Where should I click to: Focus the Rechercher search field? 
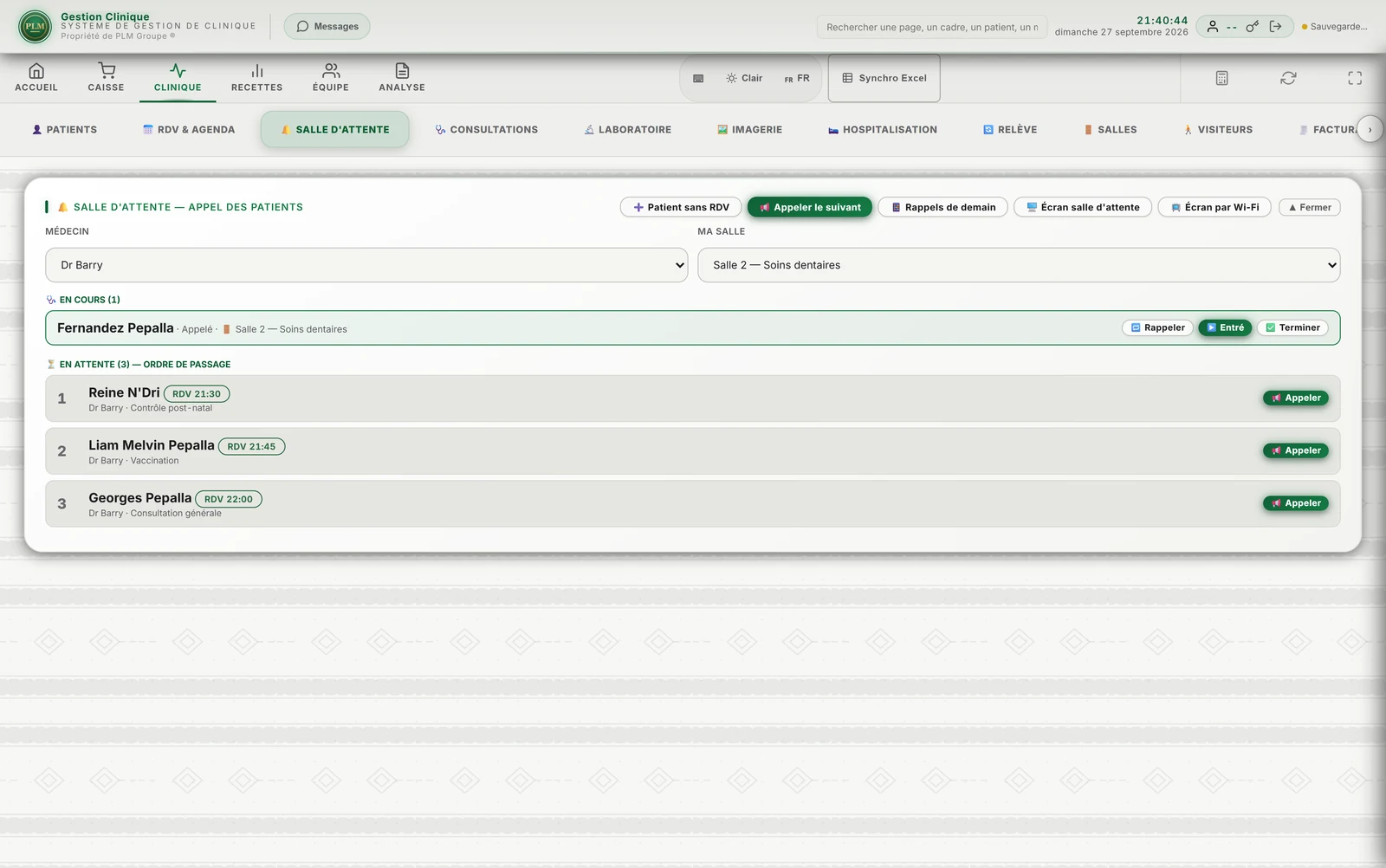pyautogui.click(x=932, y=27)
